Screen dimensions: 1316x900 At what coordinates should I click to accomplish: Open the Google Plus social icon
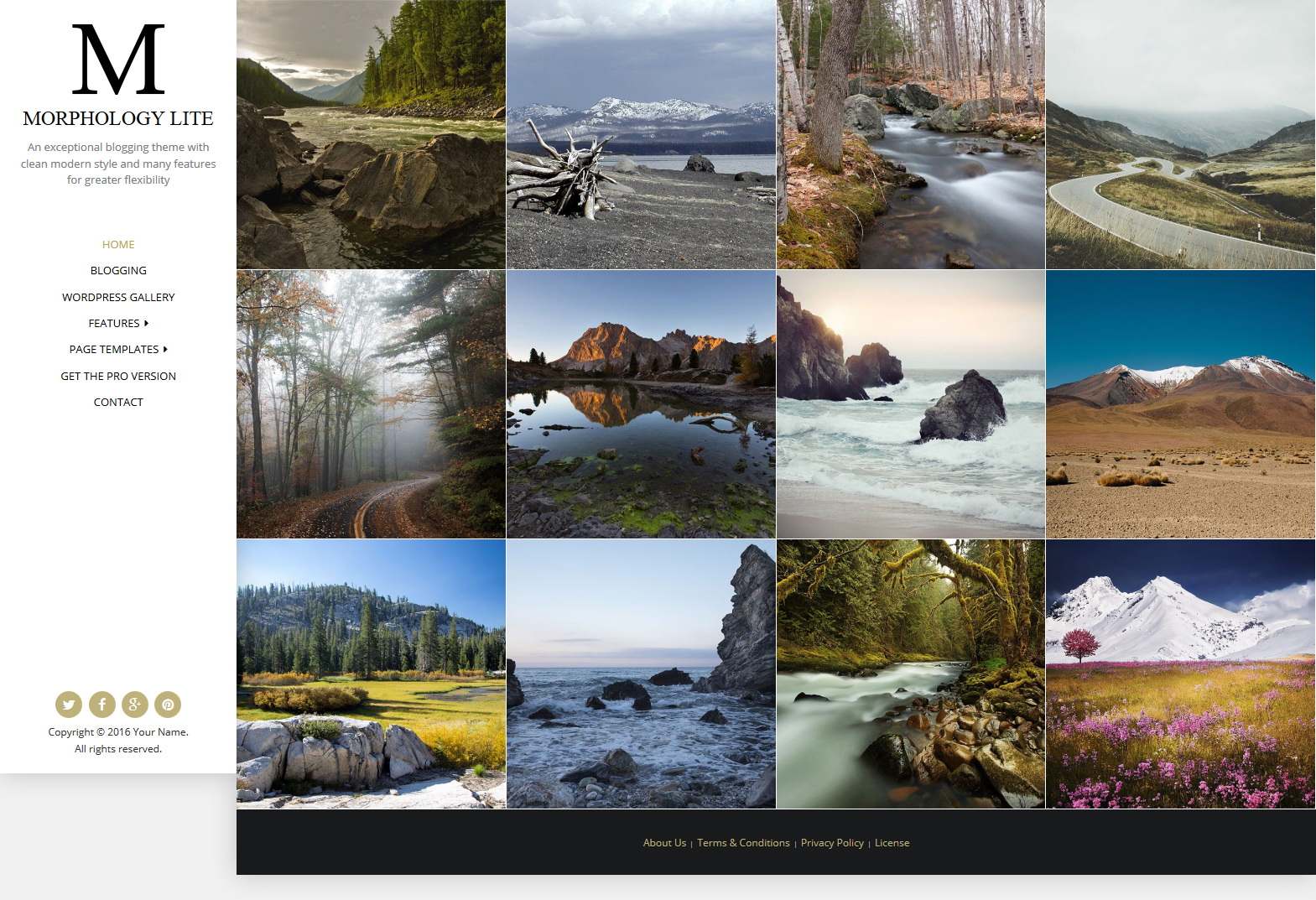135,705
